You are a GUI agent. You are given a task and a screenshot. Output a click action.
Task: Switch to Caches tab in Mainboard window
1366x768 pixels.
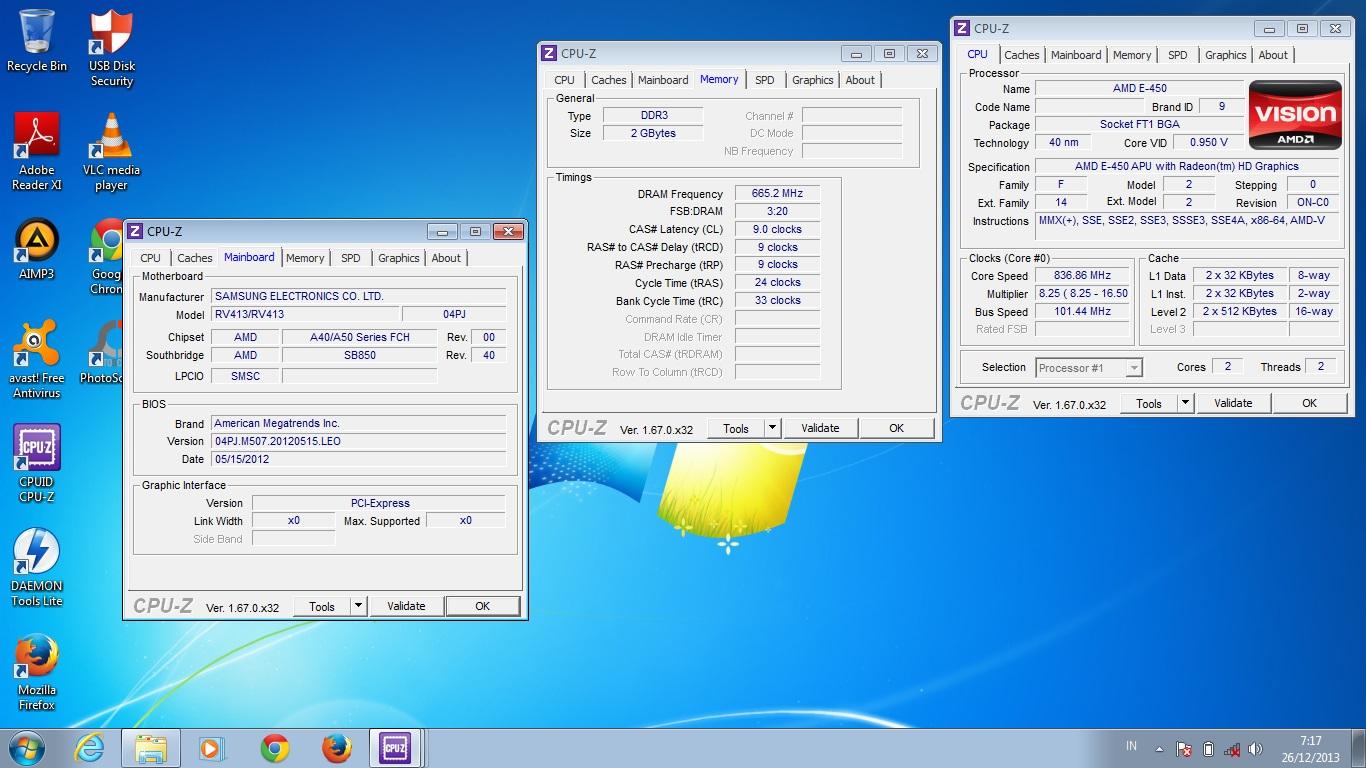pyautogui.click(x=194, y=258)
